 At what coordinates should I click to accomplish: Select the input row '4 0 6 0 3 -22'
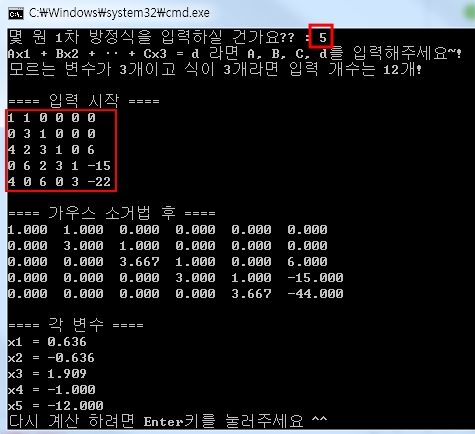coord(59,182)
